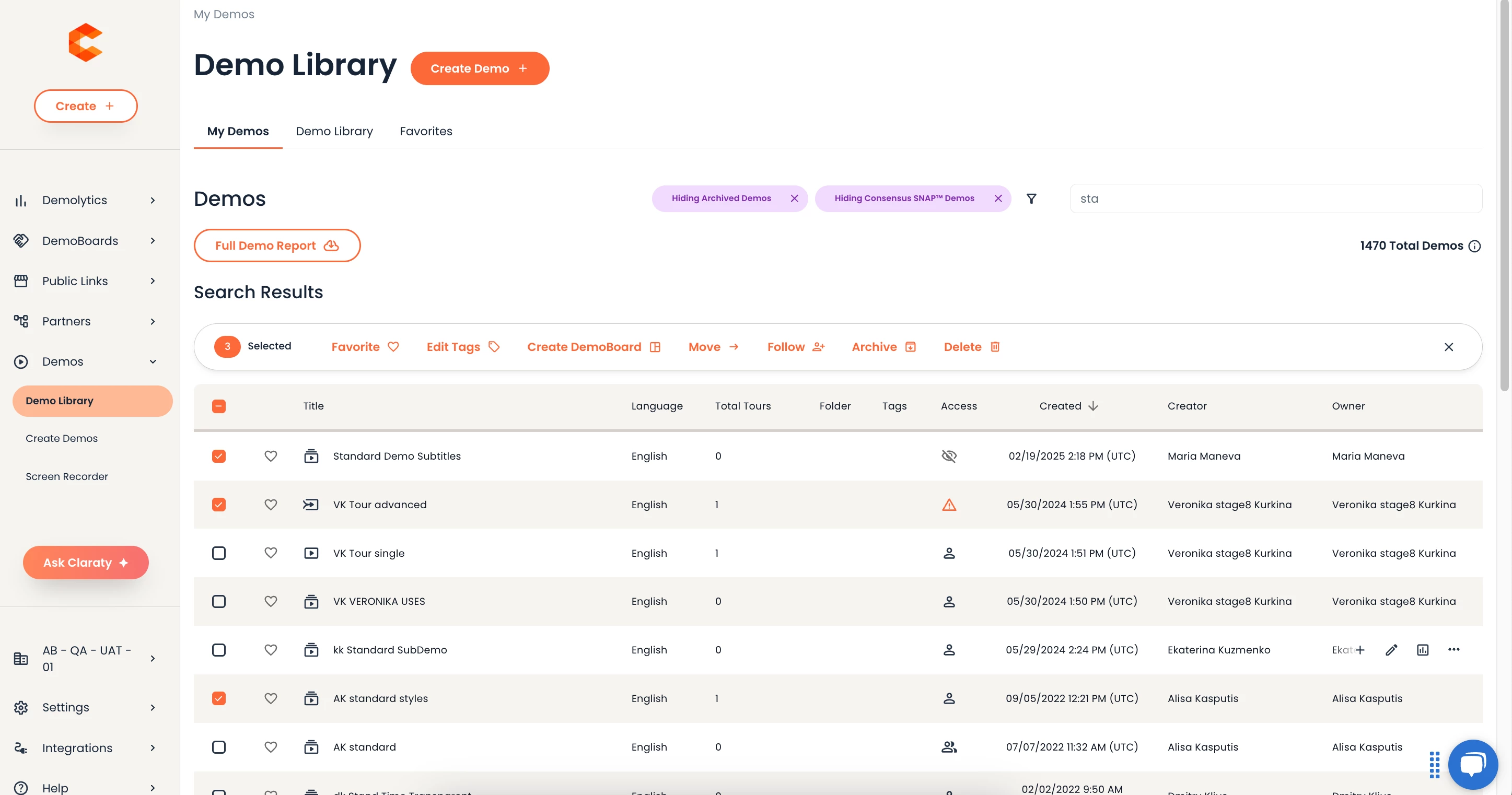Click the Consensus logo in sidebar
The height and width of the screenshot is (795, 1512).
pyautogui.click(x=86, y=42)
